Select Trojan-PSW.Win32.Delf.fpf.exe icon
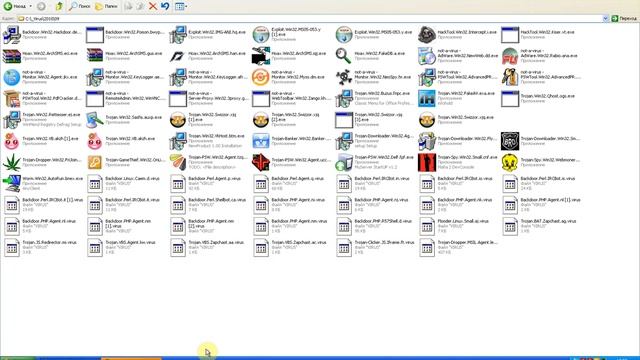640x360 pixels. pyautogui.click(x=344, y=162)
